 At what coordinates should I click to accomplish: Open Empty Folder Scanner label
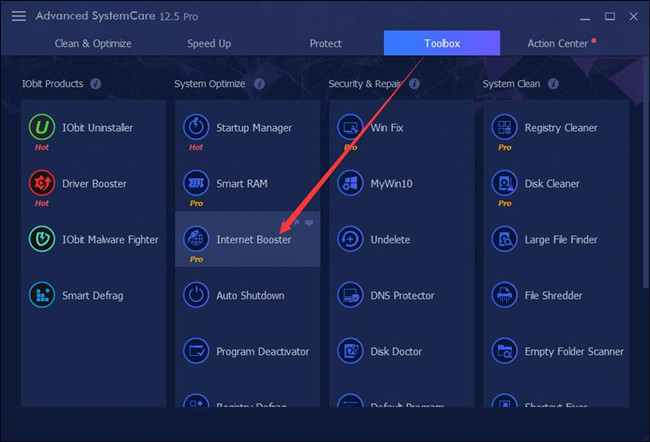click(574, 352)
